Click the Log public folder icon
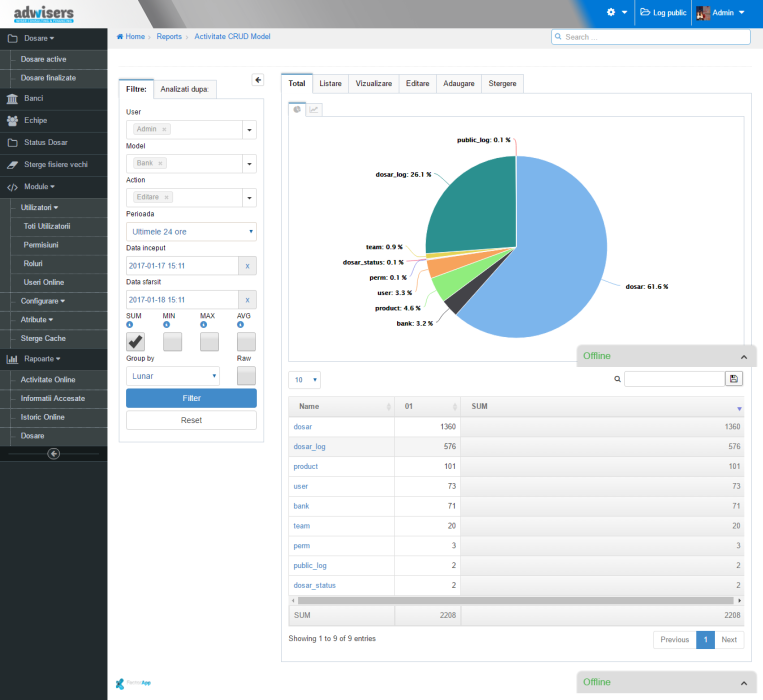The height and width of the screenshot is (700, 763). point(645,12)
